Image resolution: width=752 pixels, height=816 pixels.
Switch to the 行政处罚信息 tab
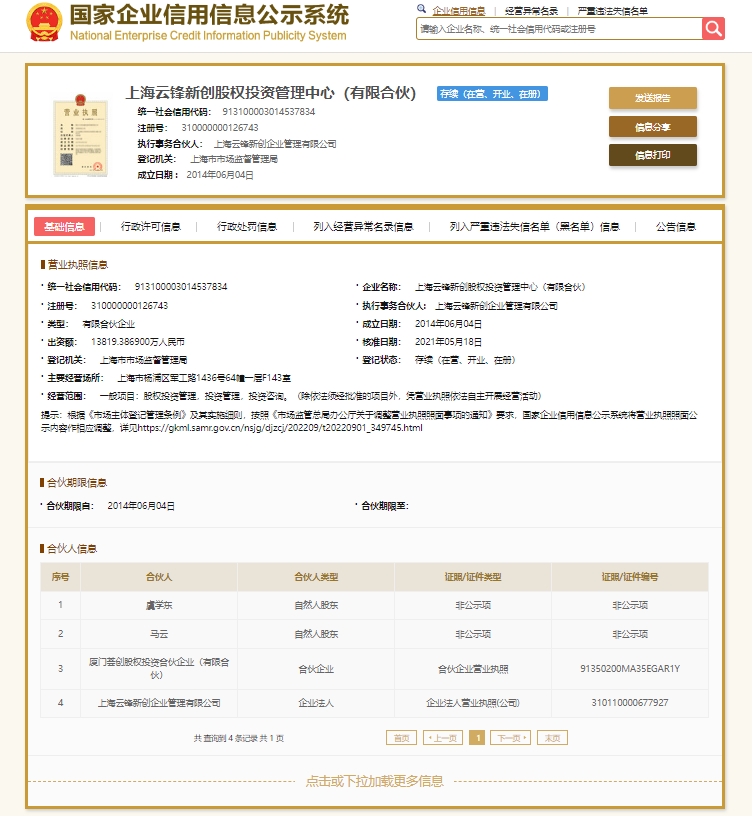(x=247, y=226)
